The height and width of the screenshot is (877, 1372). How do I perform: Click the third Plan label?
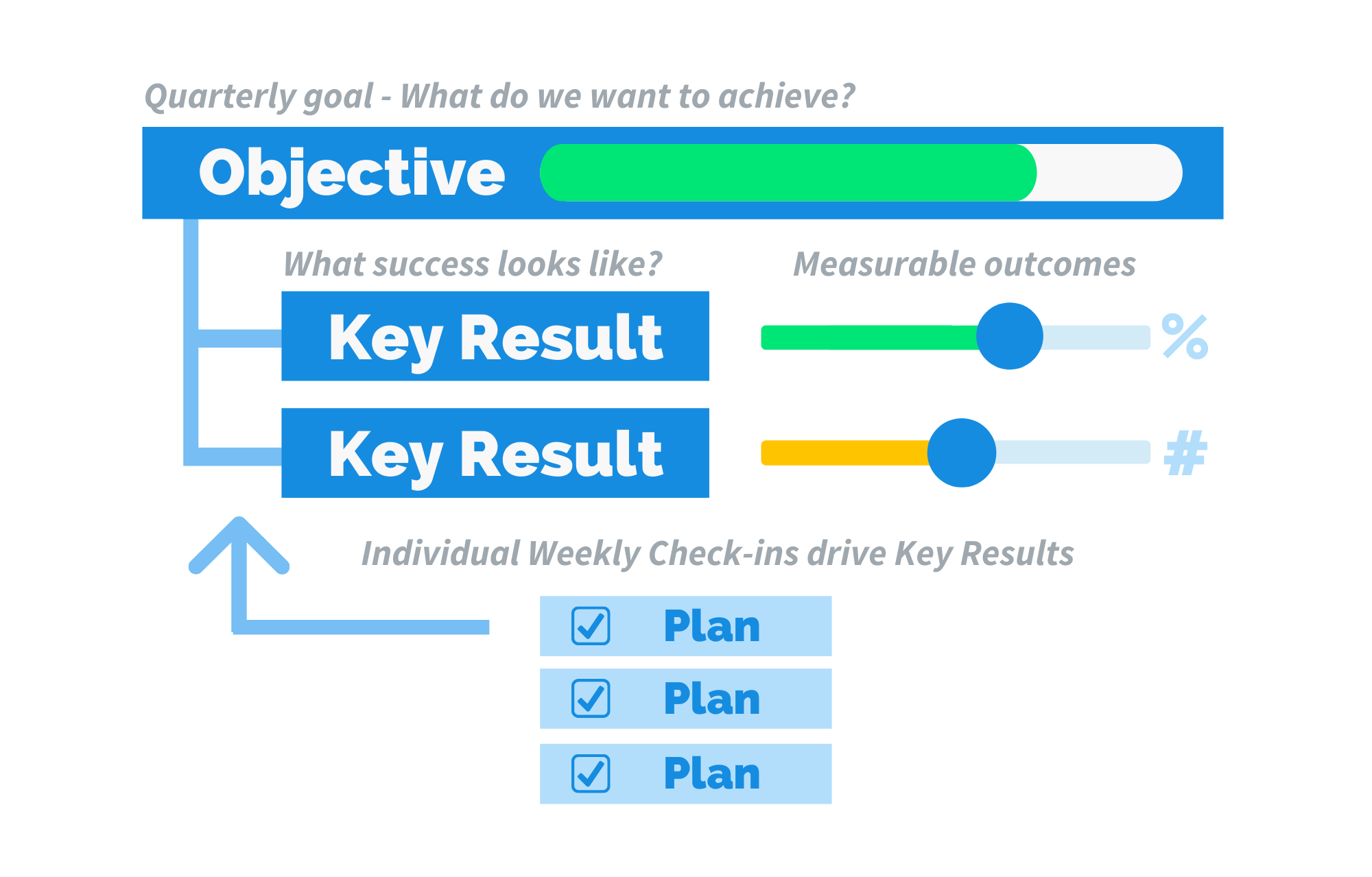(x=712, y=773)
